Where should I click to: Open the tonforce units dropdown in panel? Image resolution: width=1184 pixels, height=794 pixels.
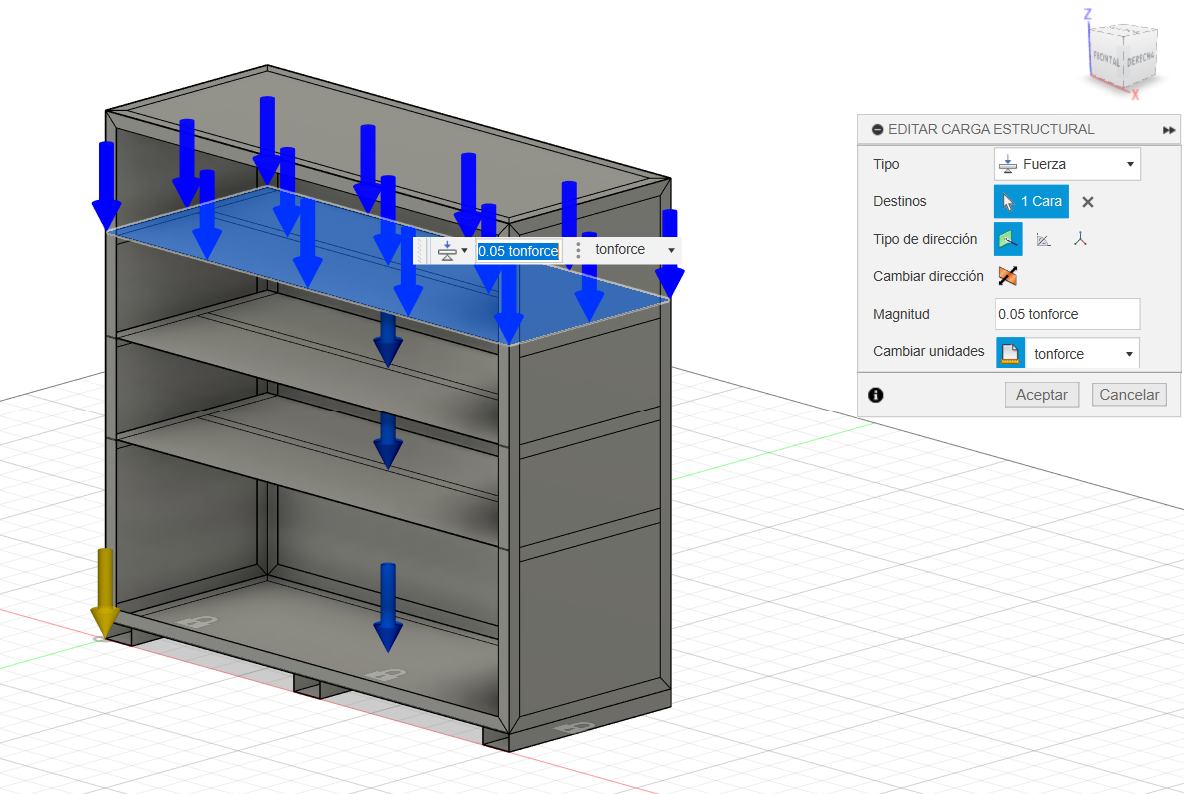pos(1082,353)
